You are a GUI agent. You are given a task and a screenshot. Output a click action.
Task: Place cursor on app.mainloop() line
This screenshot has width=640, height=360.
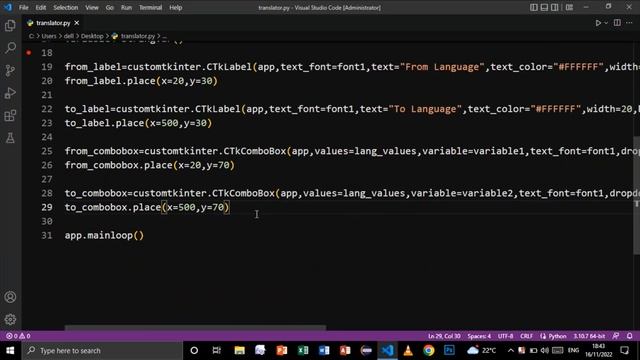[104, 235]
